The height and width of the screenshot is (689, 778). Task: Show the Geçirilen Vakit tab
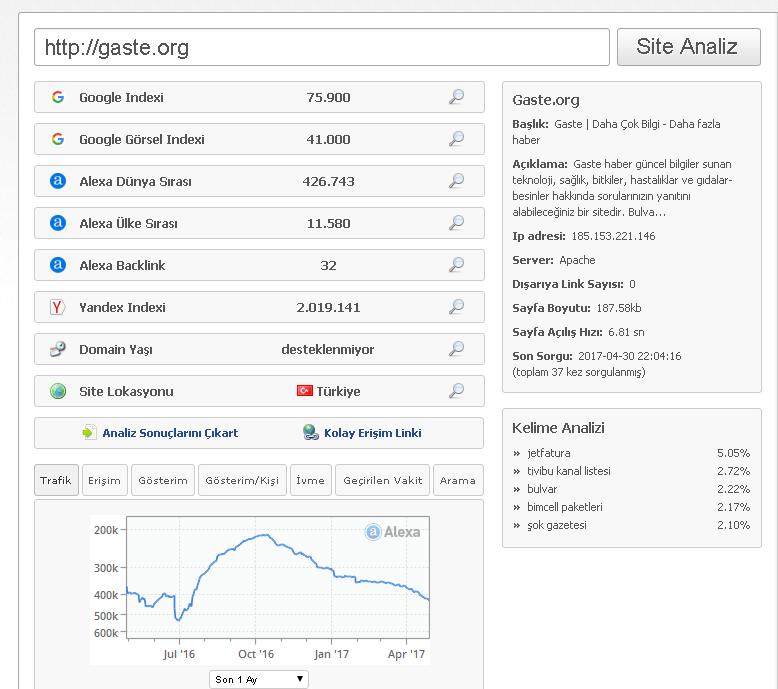point(383,480)
